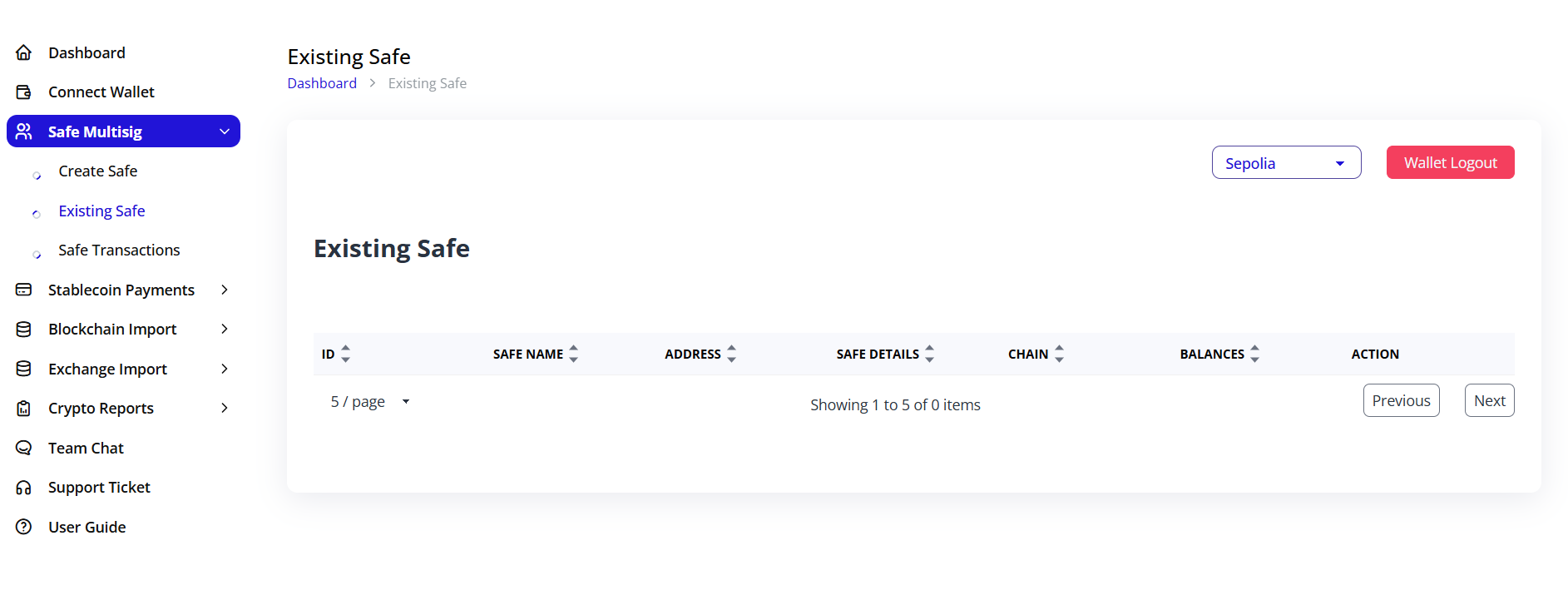Viewport: 1568px width, 610px height.
Task: Click the Support Ticket headset icon
Action: click(x=24, y=488)
